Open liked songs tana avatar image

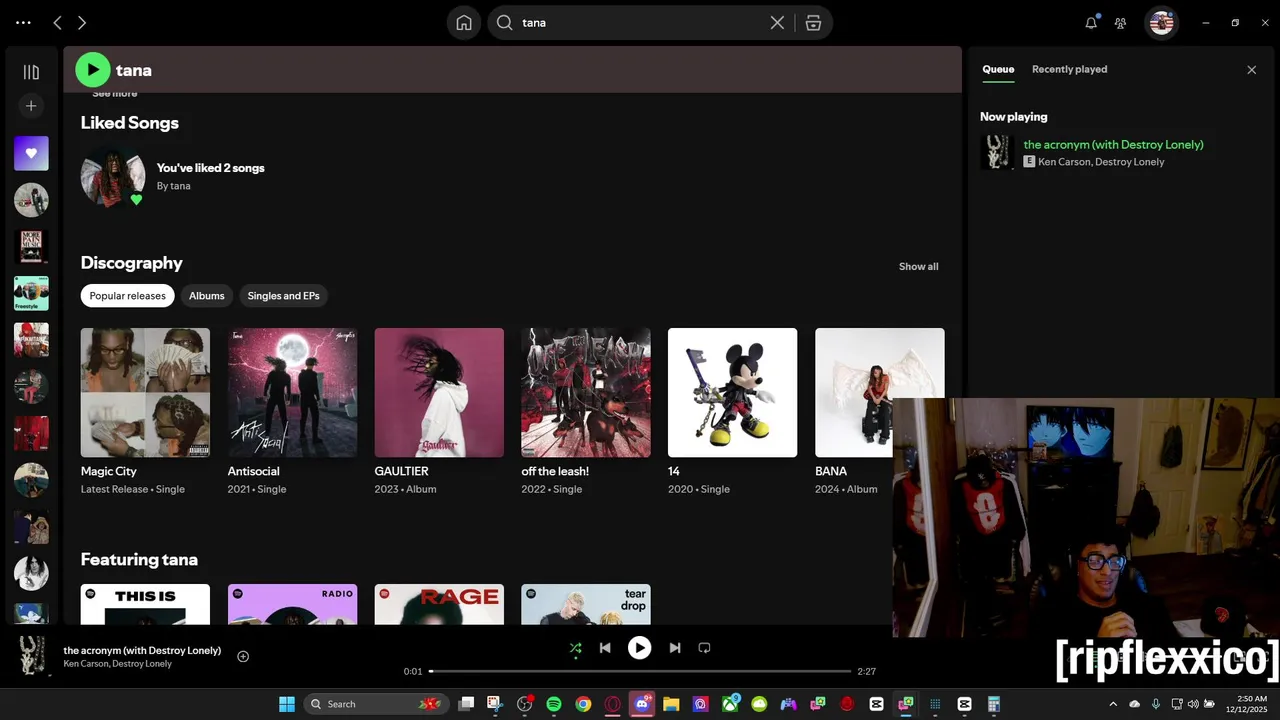pyautogui.click(x=113, y=176)
